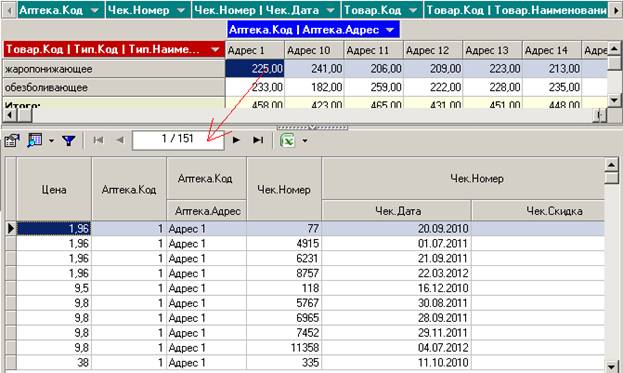This screenshot has width=623, height=373.
Task: Expand the Аптека.Код dimension dropdown
Action: pos(95,10)
